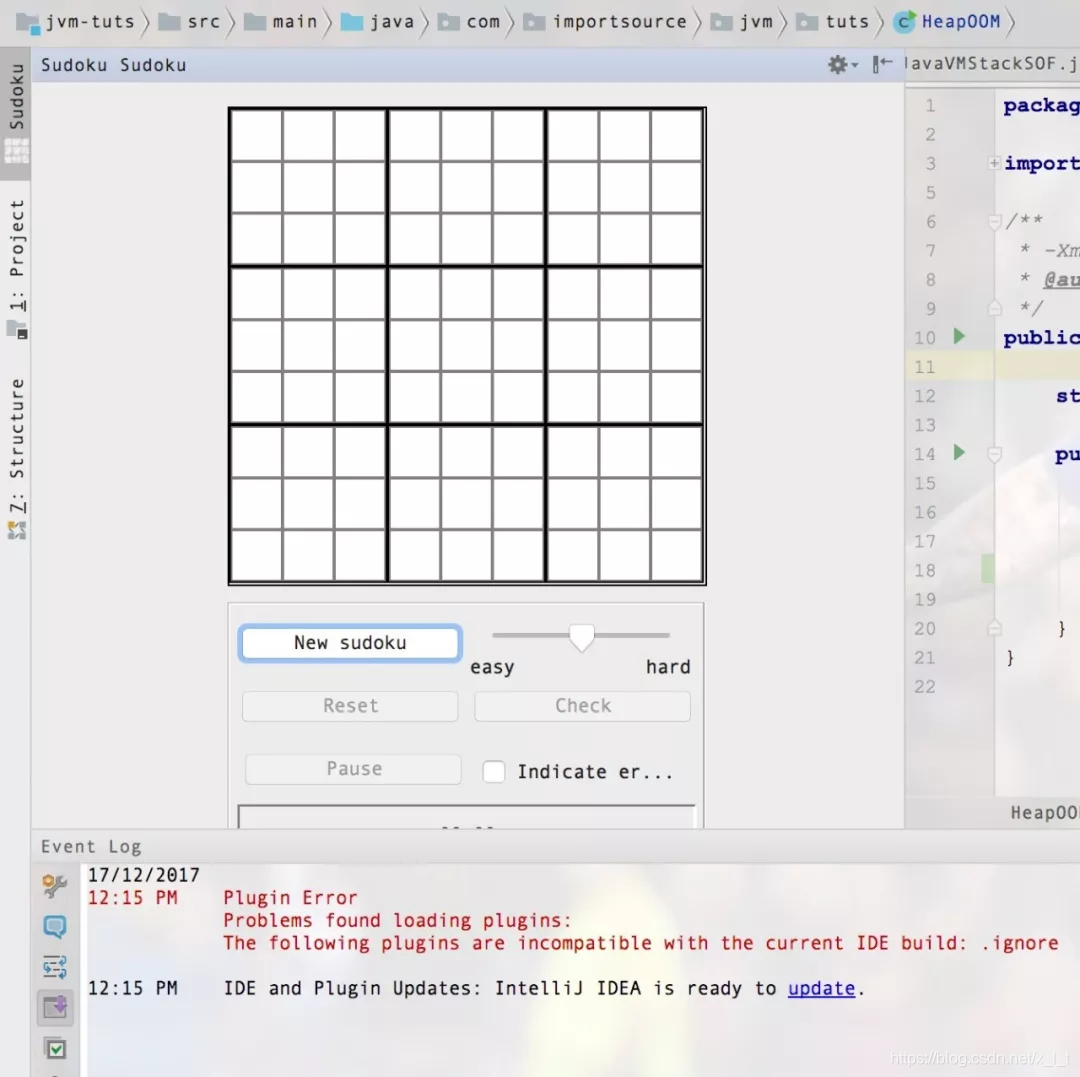Click the Project folder icon in sidebar

(x=17, y=330)
